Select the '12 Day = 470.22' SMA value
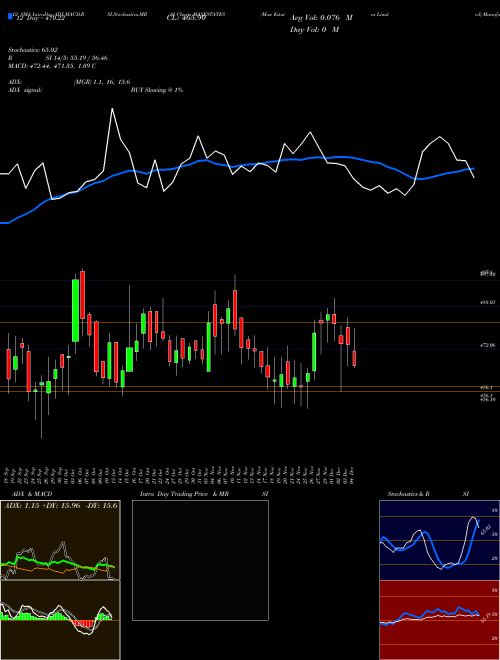500x660 pixels. click(40, 18)
